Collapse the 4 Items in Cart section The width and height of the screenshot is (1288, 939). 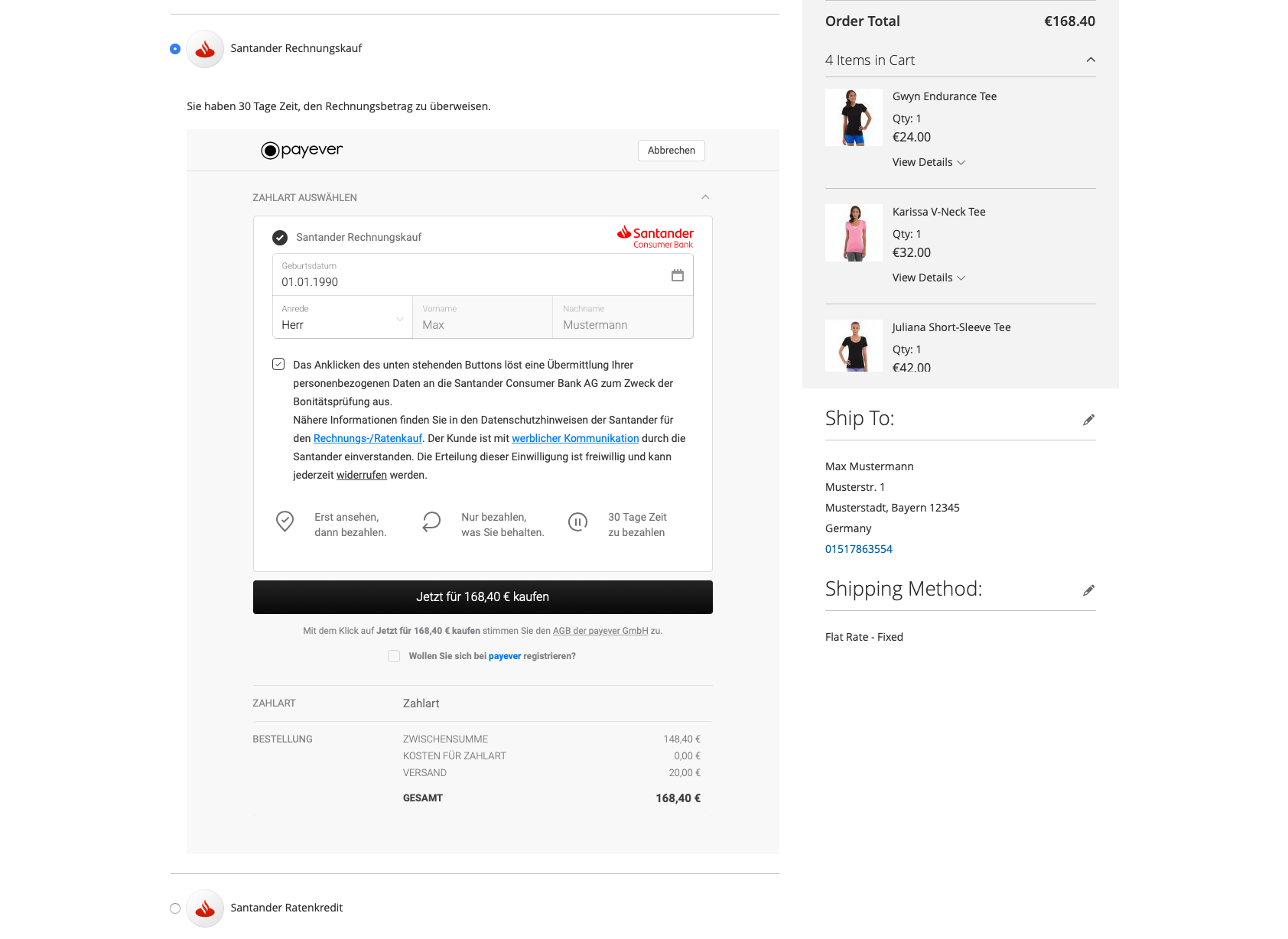pos(1091,60)
